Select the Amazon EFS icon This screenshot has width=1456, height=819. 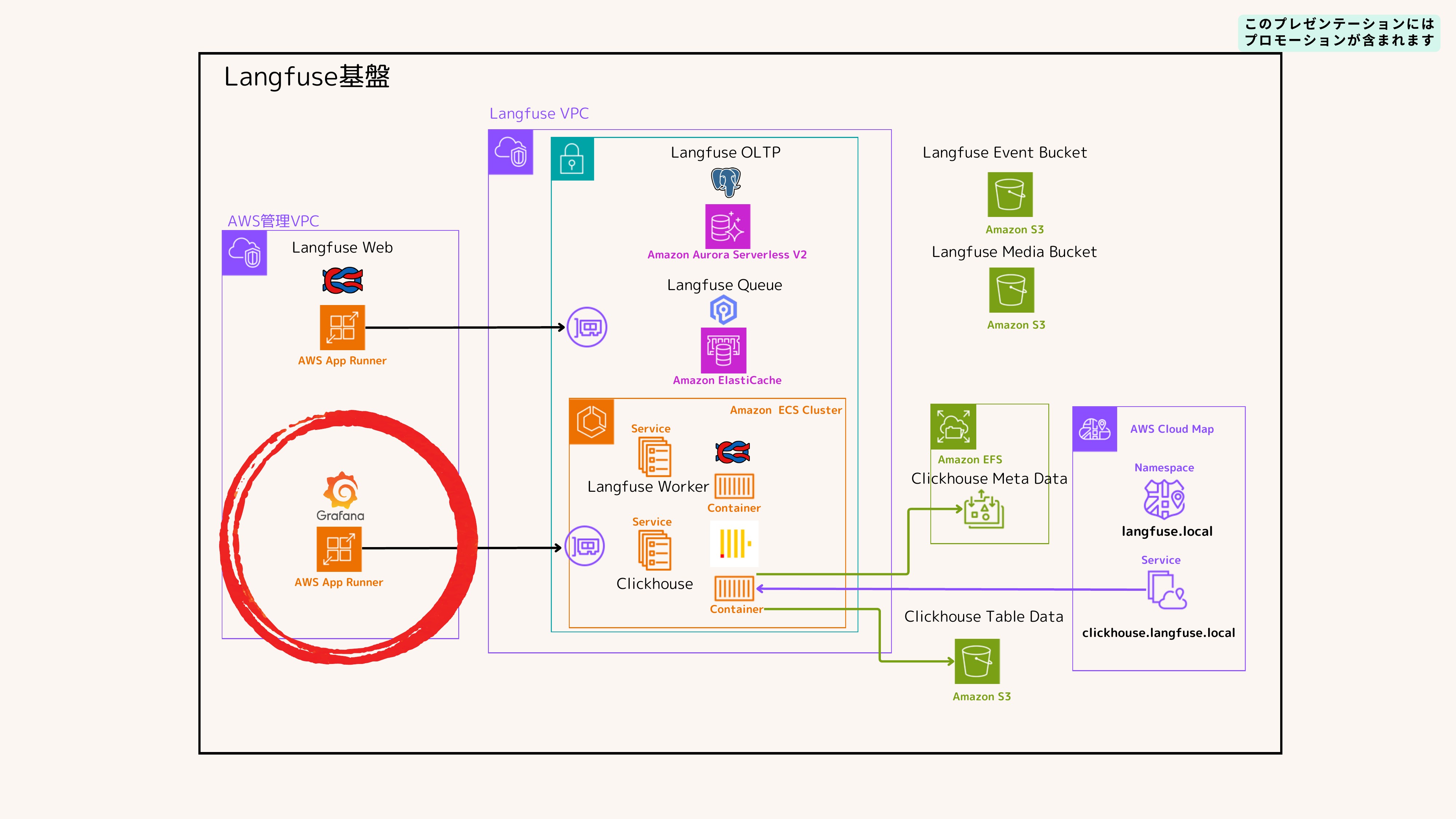954,427
